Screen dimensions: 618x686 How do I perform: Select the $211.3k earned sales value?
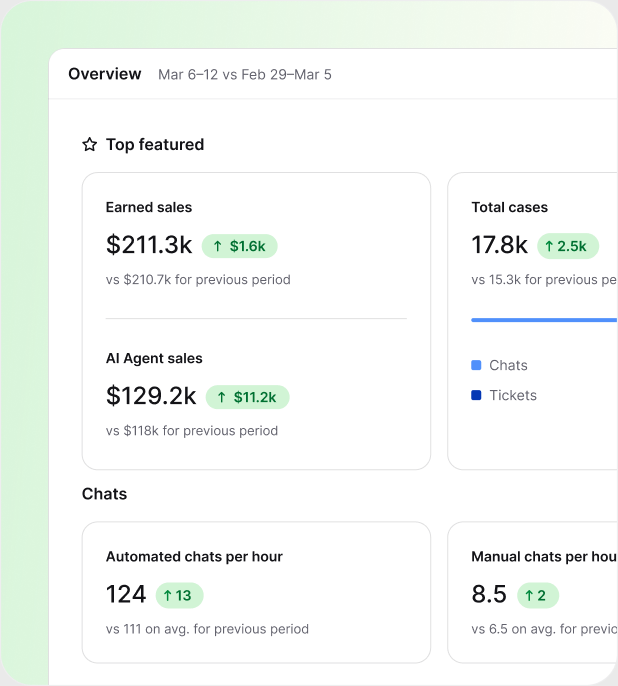(x=149, y=245)
